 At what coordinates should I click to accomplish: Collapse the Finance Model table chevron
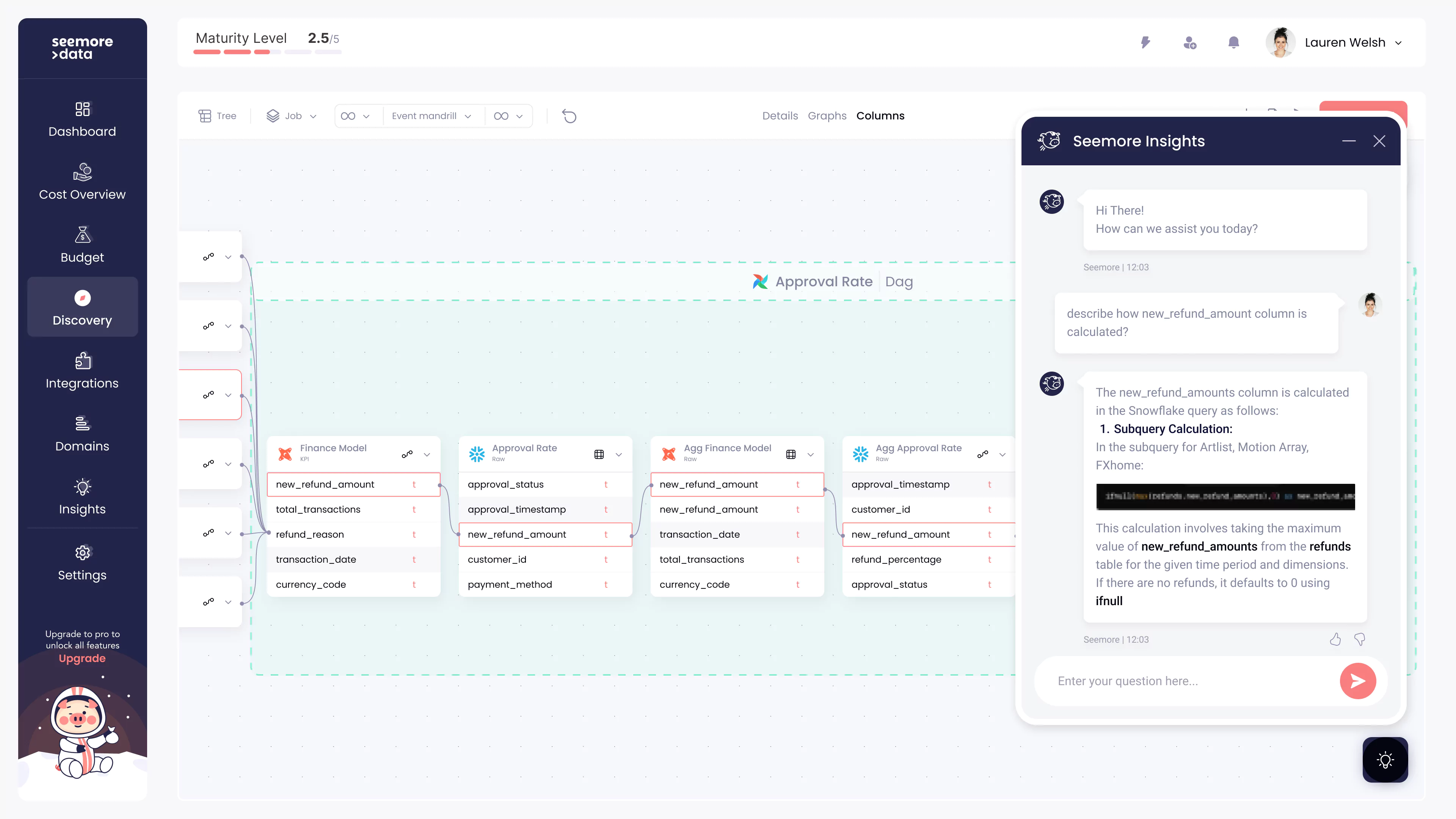point(427,455)
